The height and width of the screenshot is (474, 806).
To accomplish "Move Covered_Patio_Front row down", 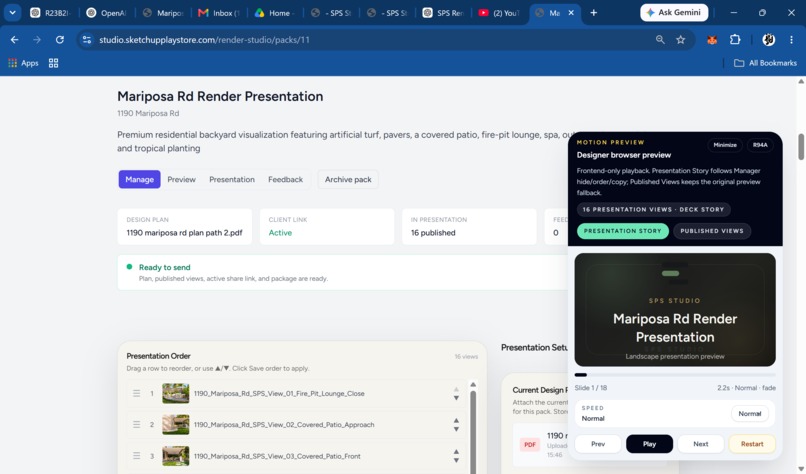I will click(x=456, y=461).
